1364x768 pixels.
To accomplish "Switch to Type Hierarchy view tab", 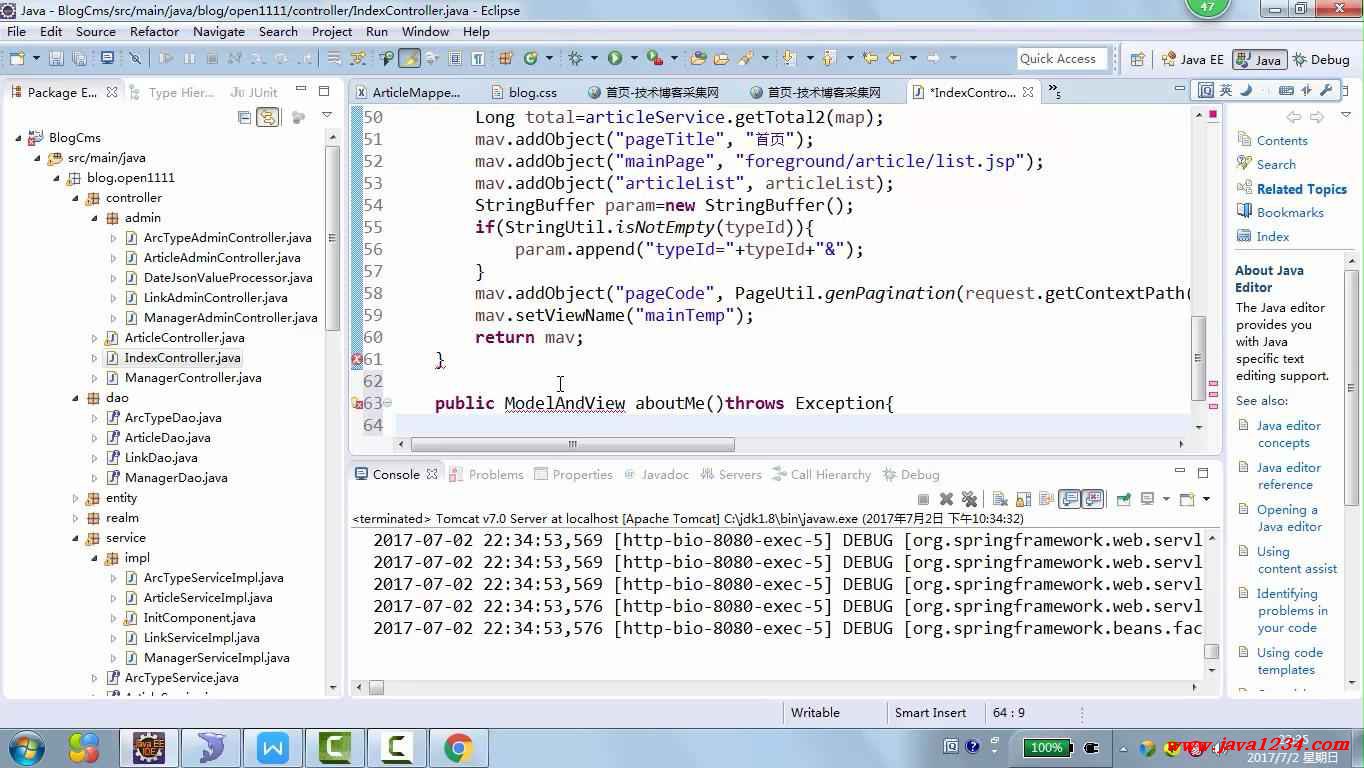I will pos(172,92).
